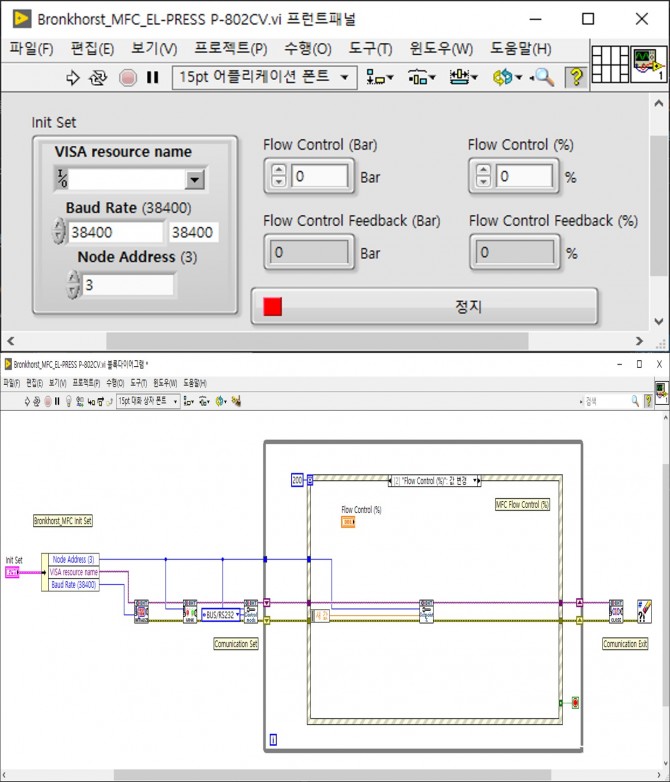This screenshot has height=782, width=670.
Task: Open the event case selector dropdown arrow
Action: [x=476, y=481]
